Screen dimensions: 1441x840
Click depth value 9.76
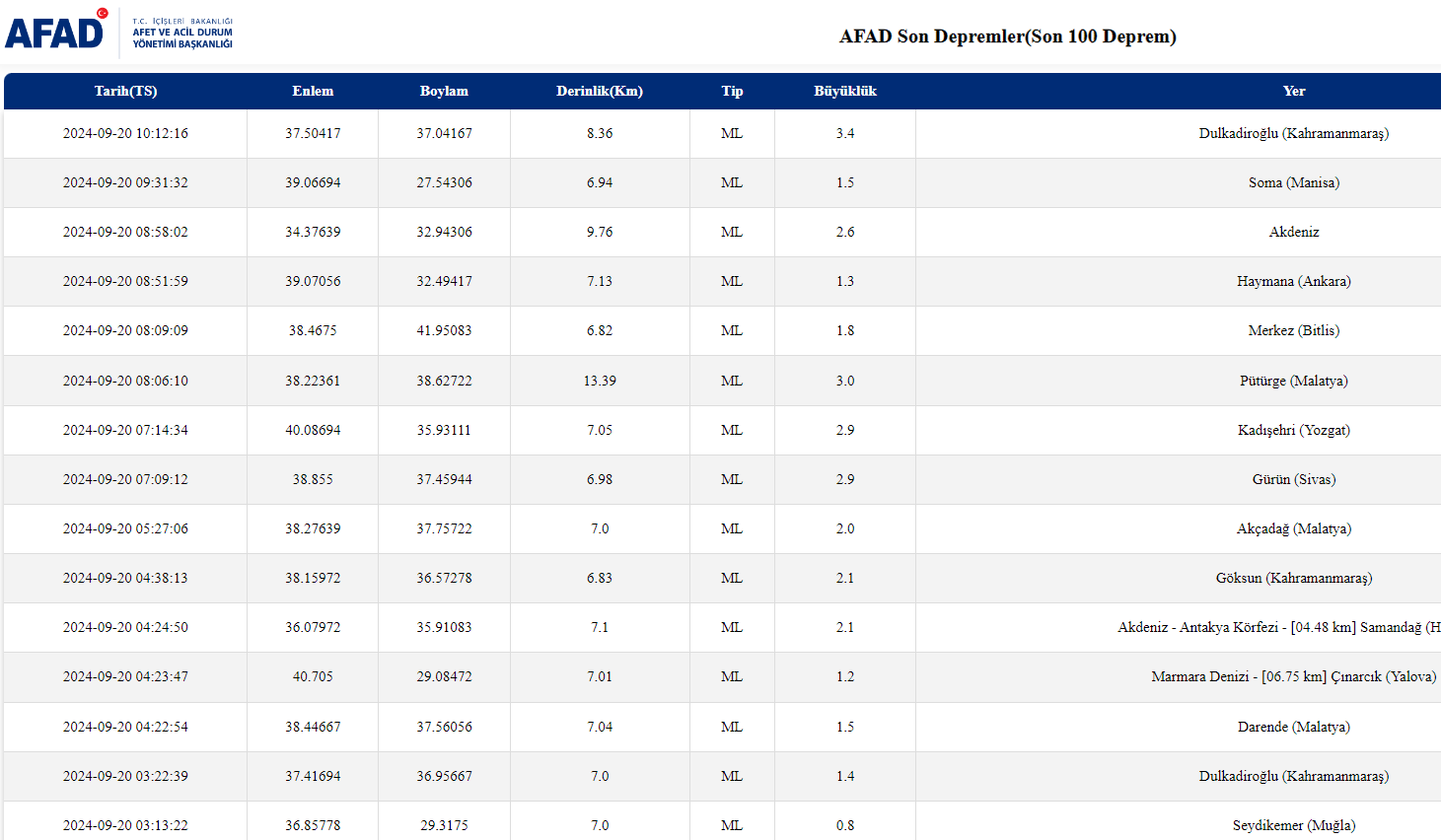click(x=600, y=232)
